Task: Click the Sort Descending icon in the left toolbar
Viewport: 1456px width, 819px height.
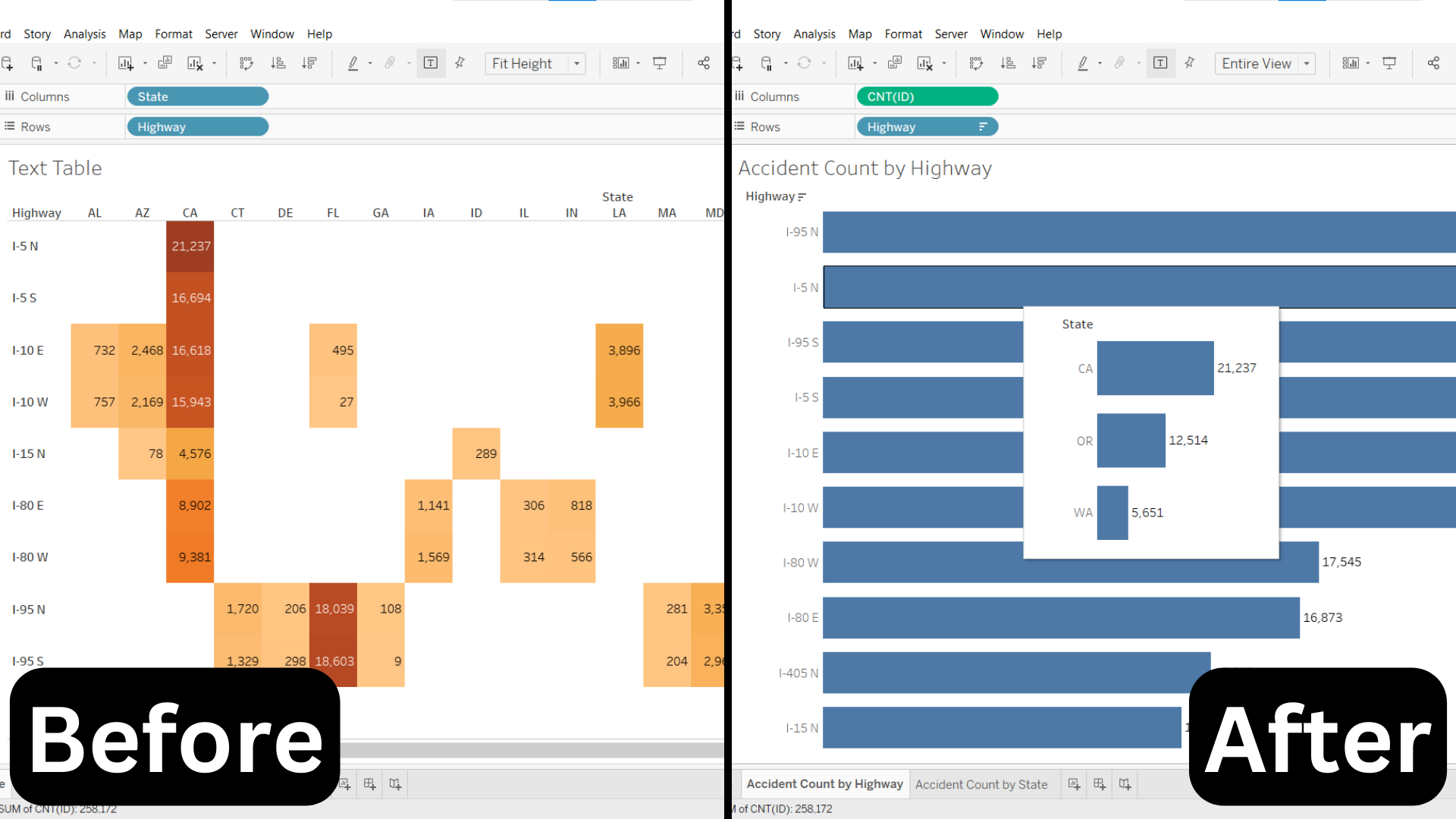Action: tap(309, 64)
